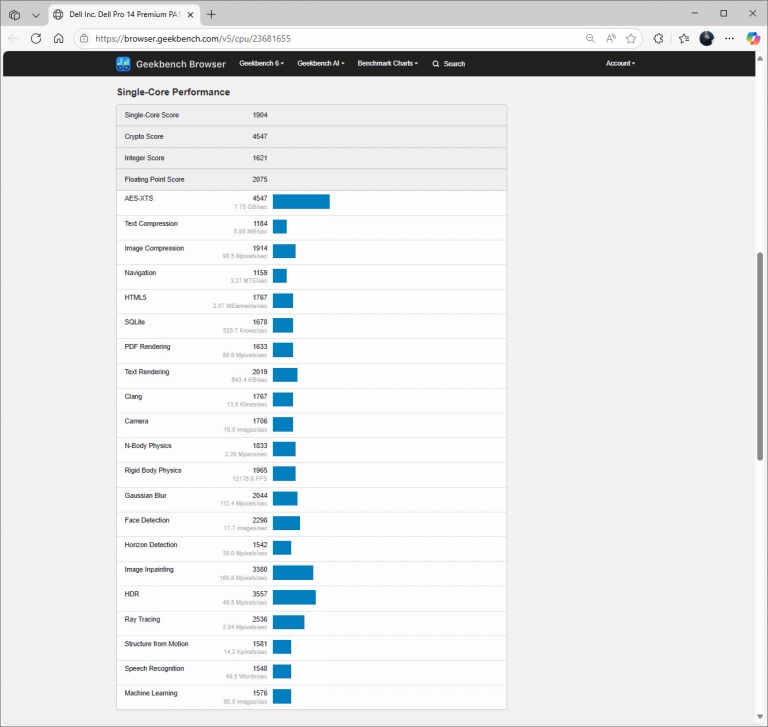768x727 pixels.
Task: Expand the Account menu
Action: click(620, 64)
